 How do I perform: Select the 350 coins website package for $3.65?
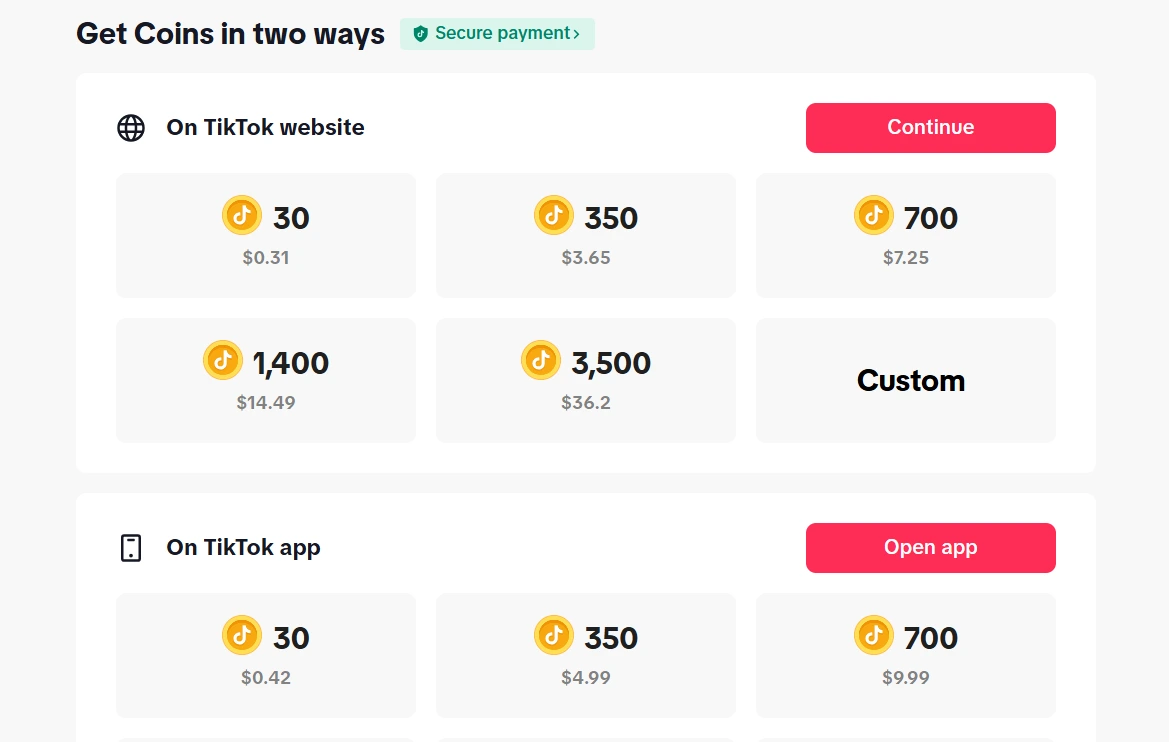tap(586, 236)
